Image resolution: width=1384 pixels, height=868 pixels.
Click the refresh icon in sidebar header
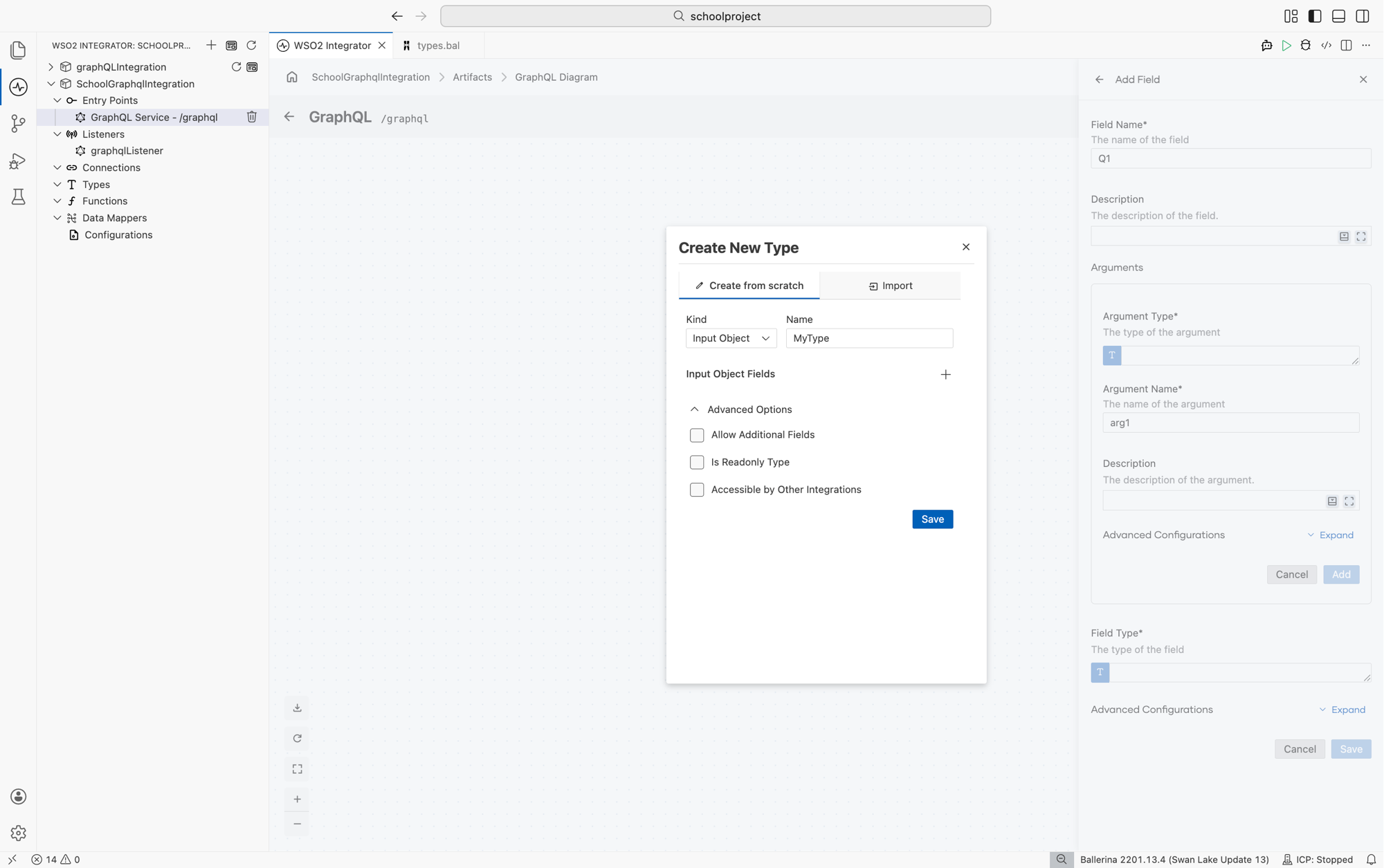[252, 45]
